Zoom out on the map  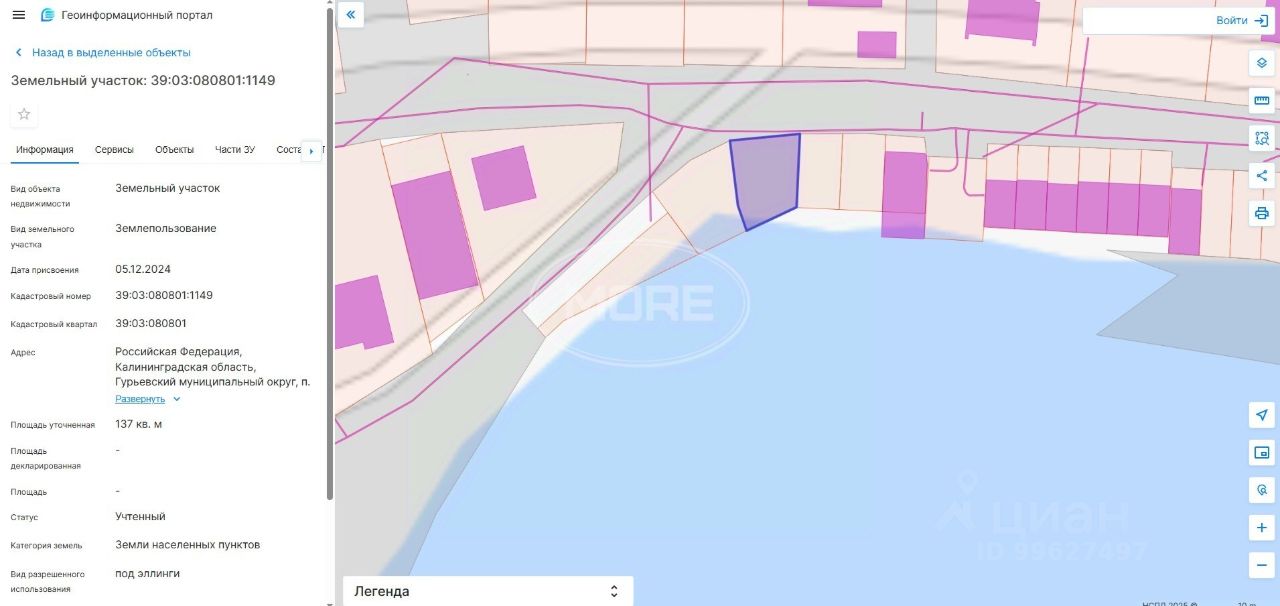click(1262, 565)
